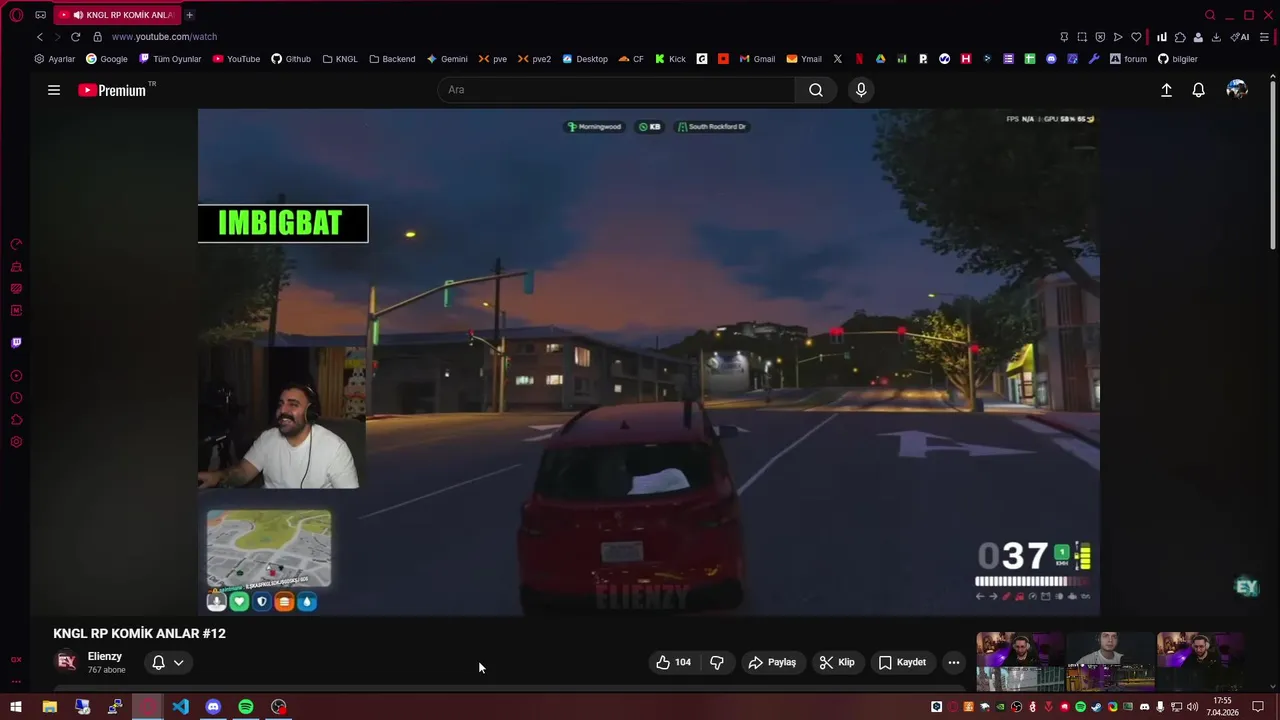Open the Elienzy channel name link
Screen dimensions: 1280x720
(105, 656)
